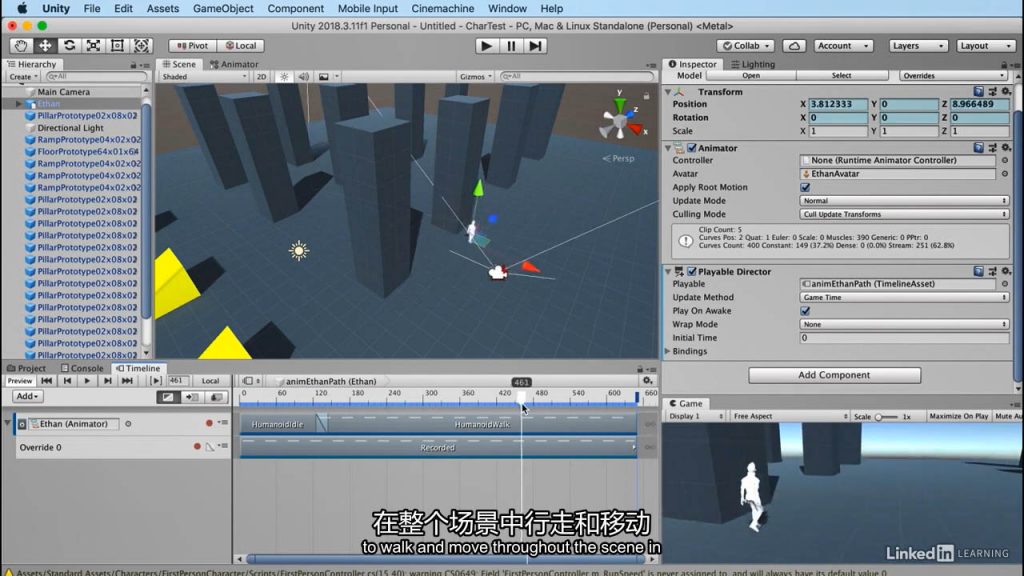Toggle scene audio with the speaker icon
This screenshot has height=576, width=1024.
(304, 76)
